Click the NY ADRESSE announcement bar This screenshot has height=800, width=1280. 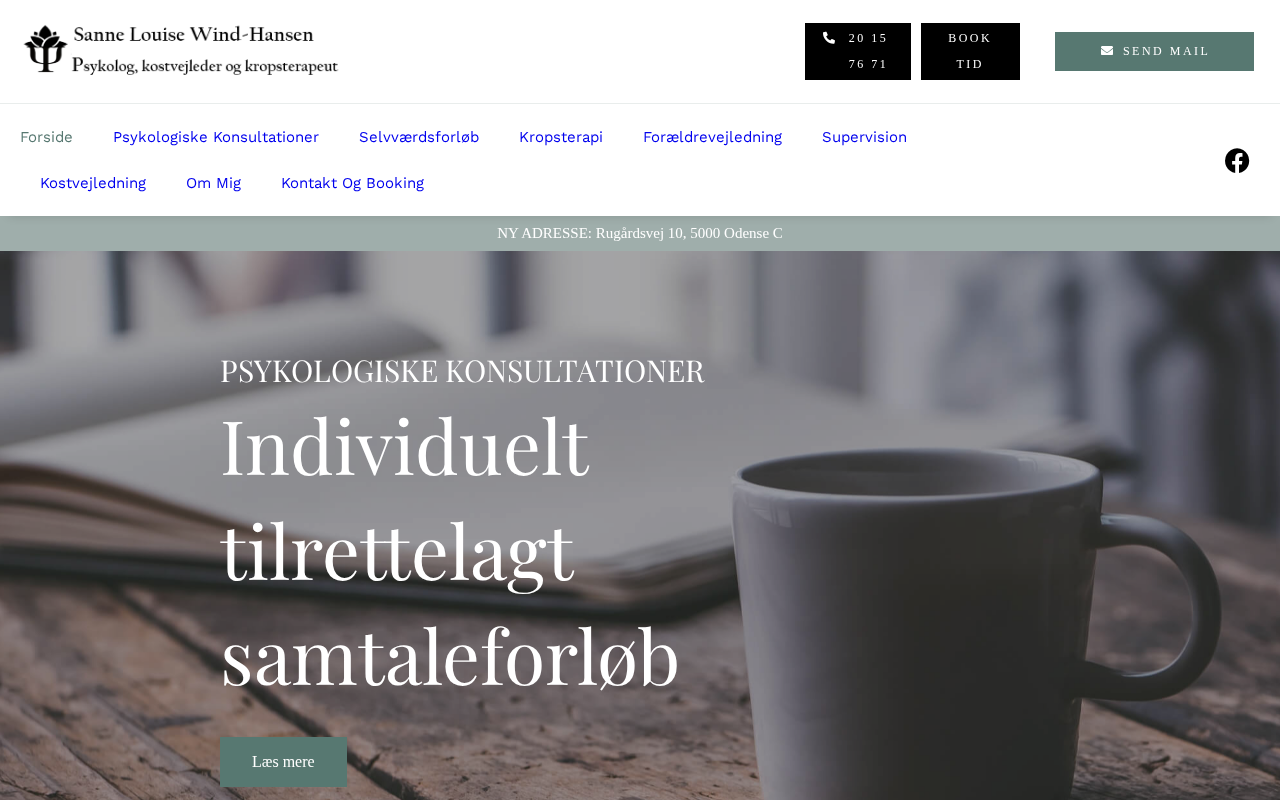click(x=640, y=233)
